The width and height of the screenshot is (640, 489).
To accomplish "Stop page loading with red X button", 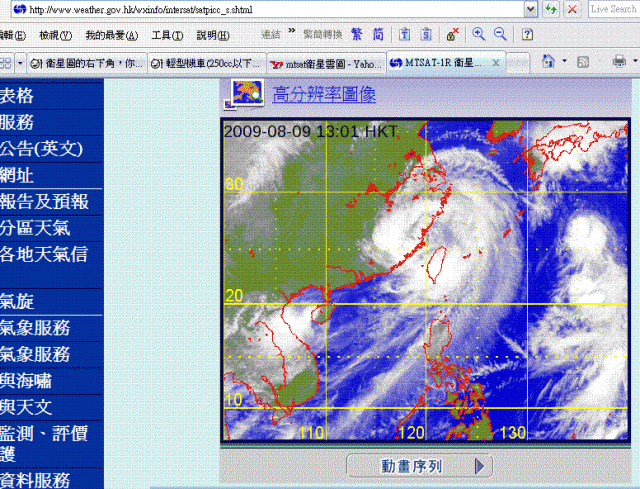I will (572, 9).
